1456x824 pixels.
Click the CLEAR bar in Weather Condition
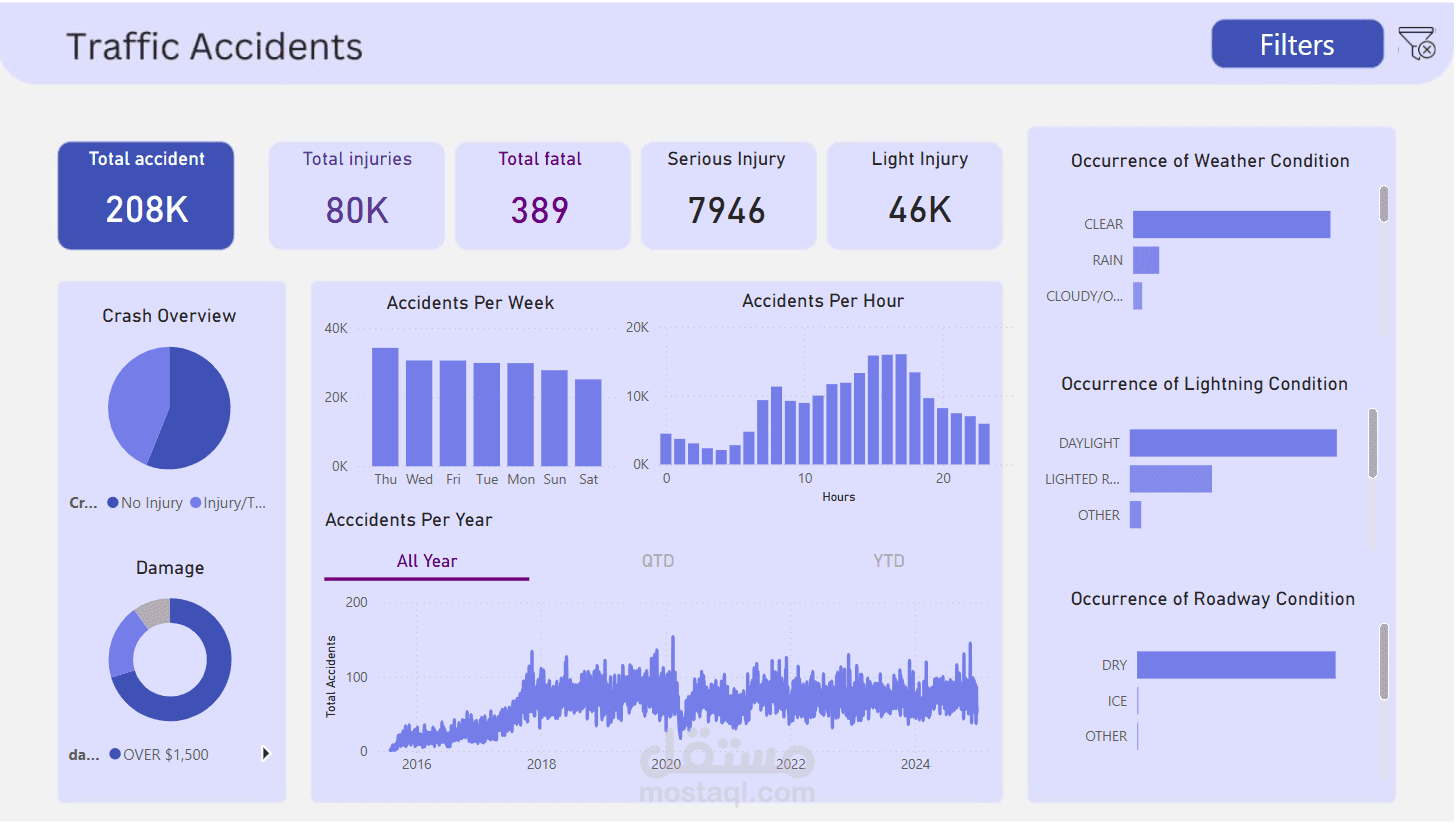pyautogui.click(x=1231, y=223)
